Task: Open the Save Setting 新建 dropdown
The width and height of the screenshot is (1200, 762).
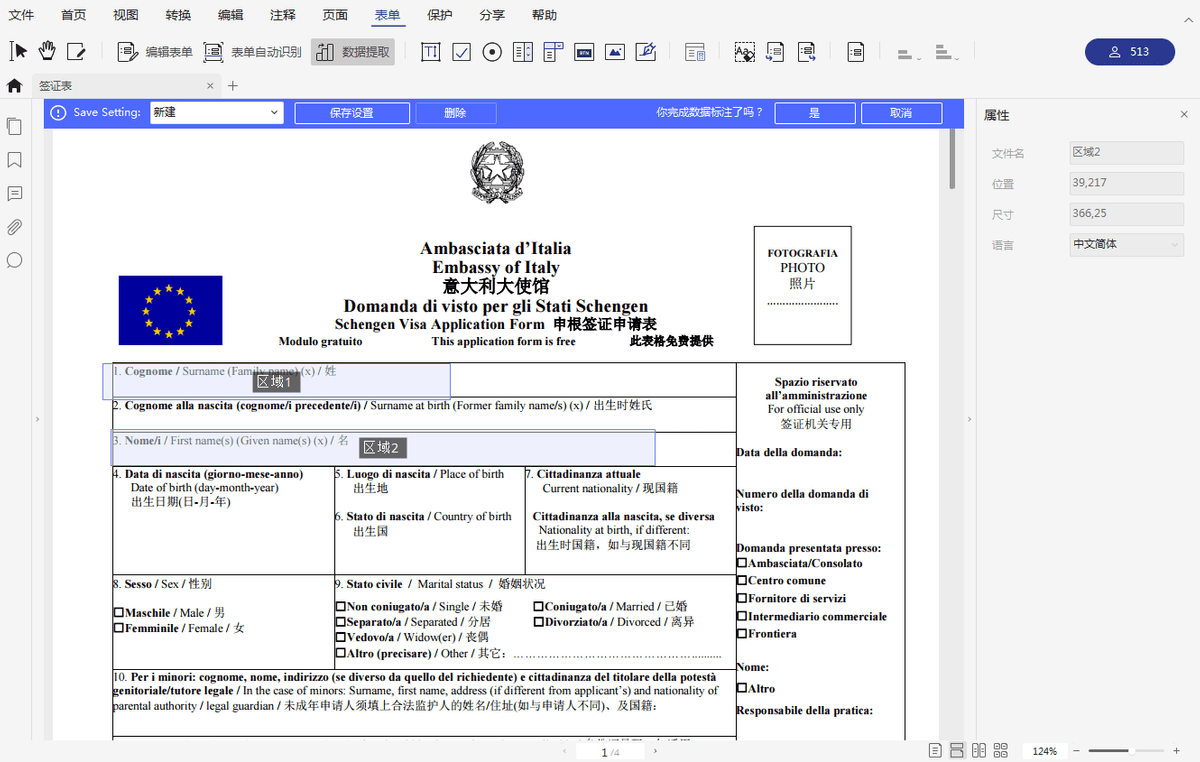Action: (x=217, y=113)
